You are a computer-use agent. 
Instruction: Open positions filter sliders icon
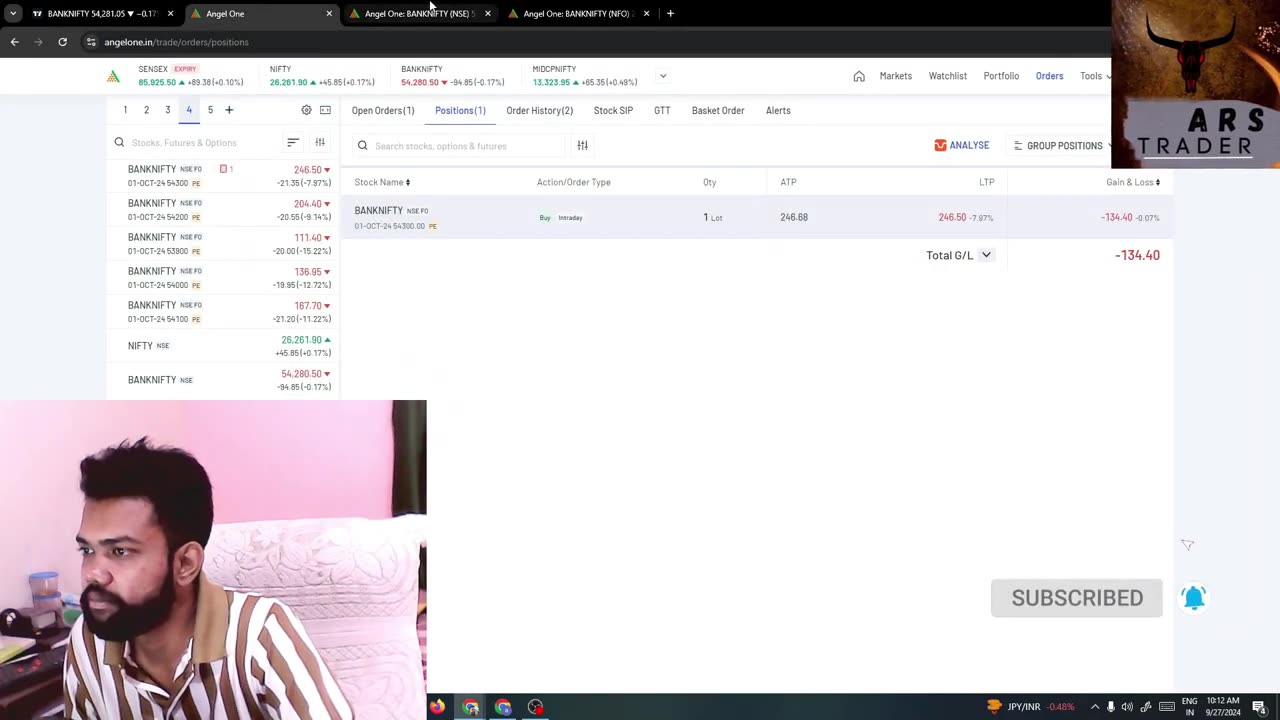pos(582,146)
